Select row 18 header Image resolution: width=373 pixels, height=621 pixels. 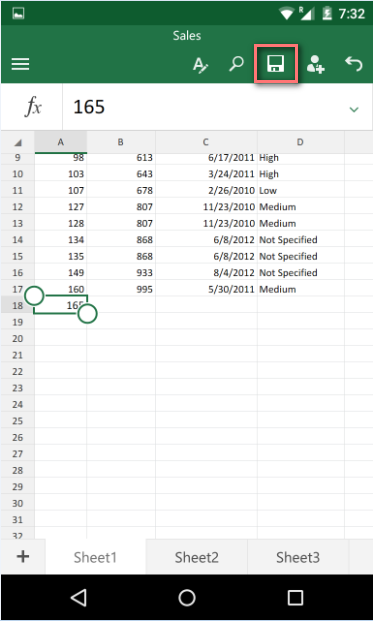click(x=17, y=305)
